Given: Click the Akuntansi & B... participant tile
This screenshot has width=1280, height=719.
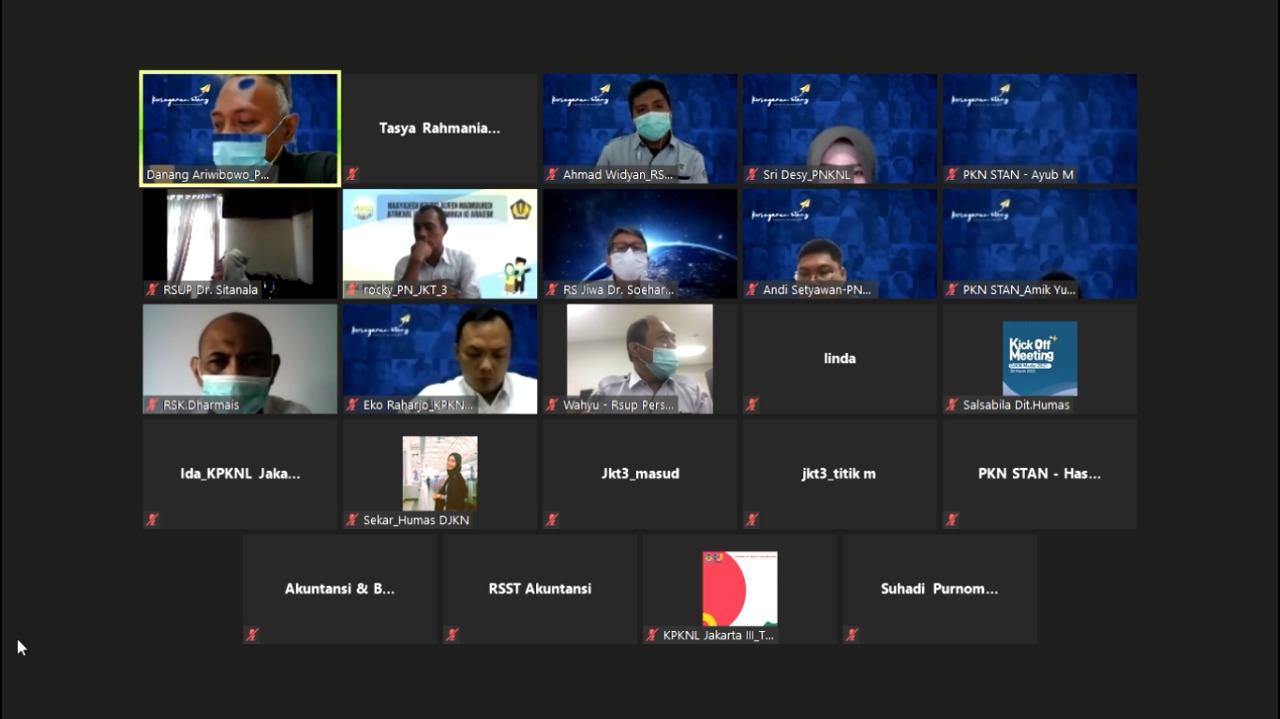Looking at the screenshot, I should point(340,588).
